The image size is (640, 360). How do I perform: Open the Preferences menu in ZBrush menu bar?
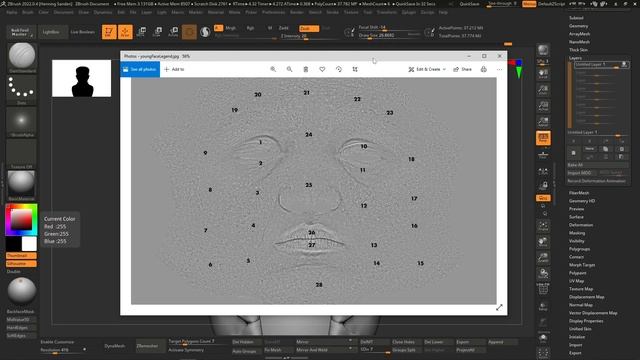coord(273,12)
